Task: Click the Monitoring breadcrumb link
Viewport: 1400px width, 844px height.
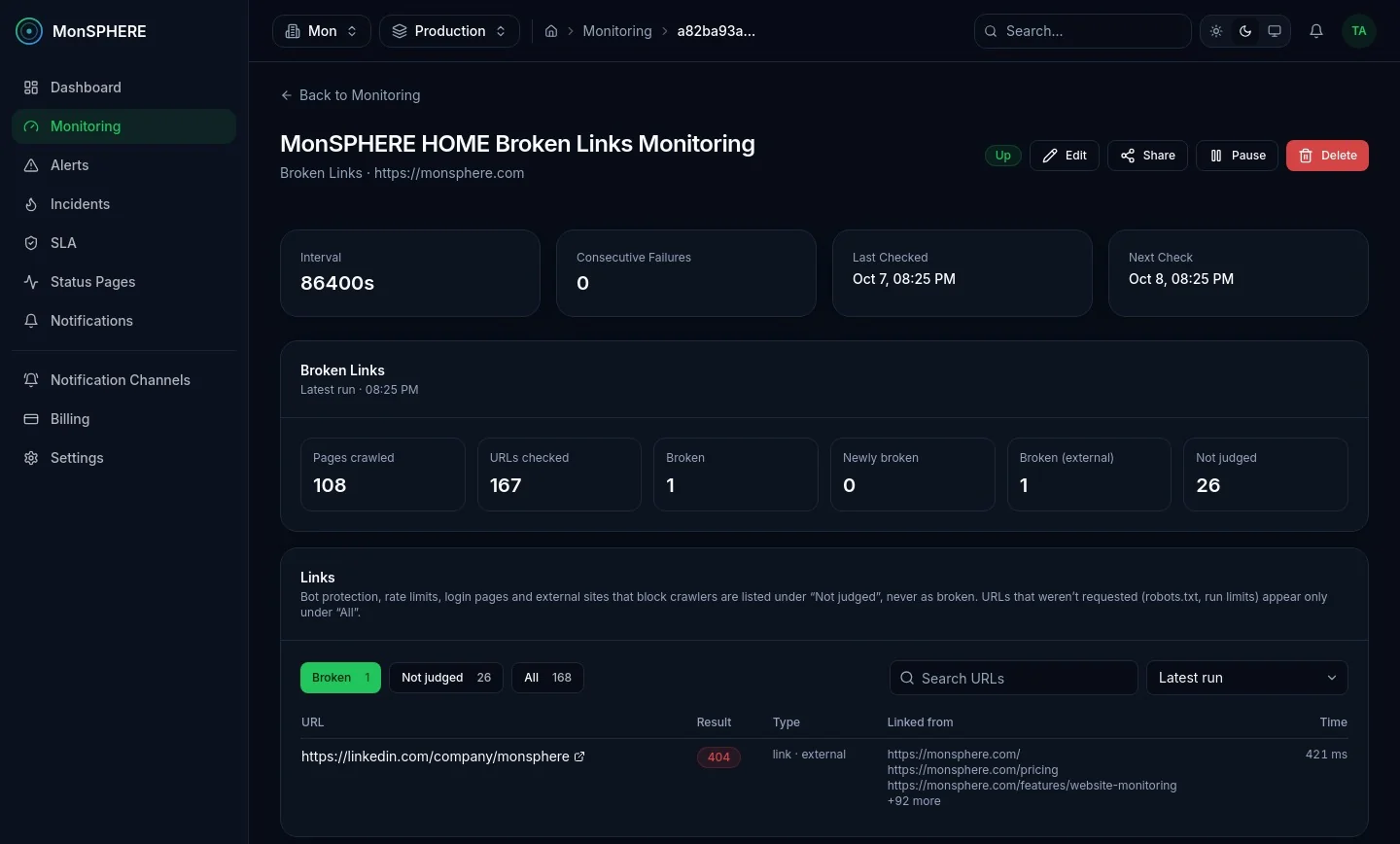Action: 617,31
